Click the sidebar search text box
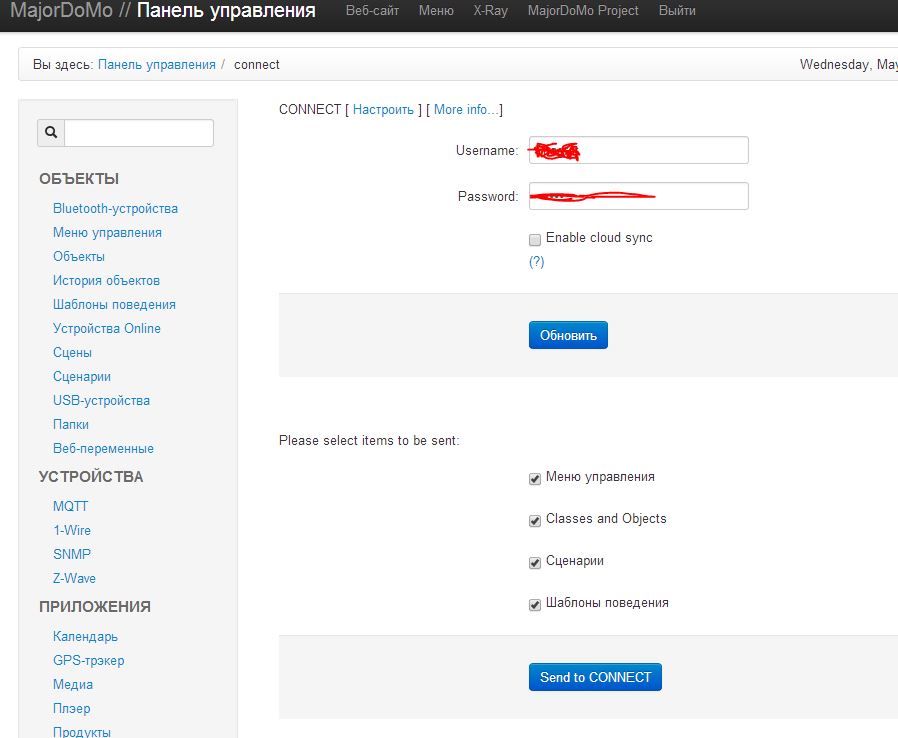The image size is (898, 738). [139, 133]
